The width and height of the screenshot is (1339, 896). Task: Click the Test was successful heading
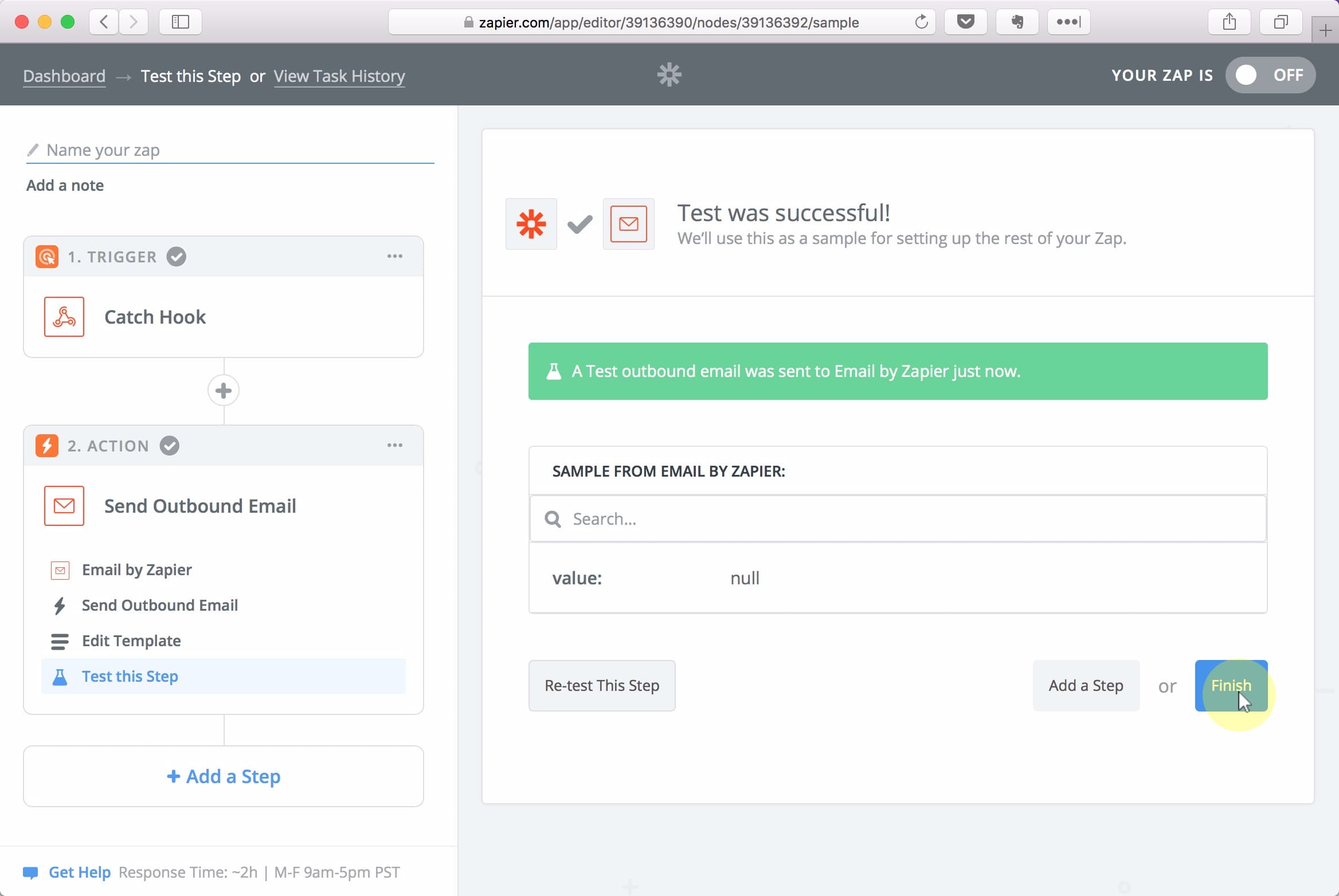click(784, 213)
